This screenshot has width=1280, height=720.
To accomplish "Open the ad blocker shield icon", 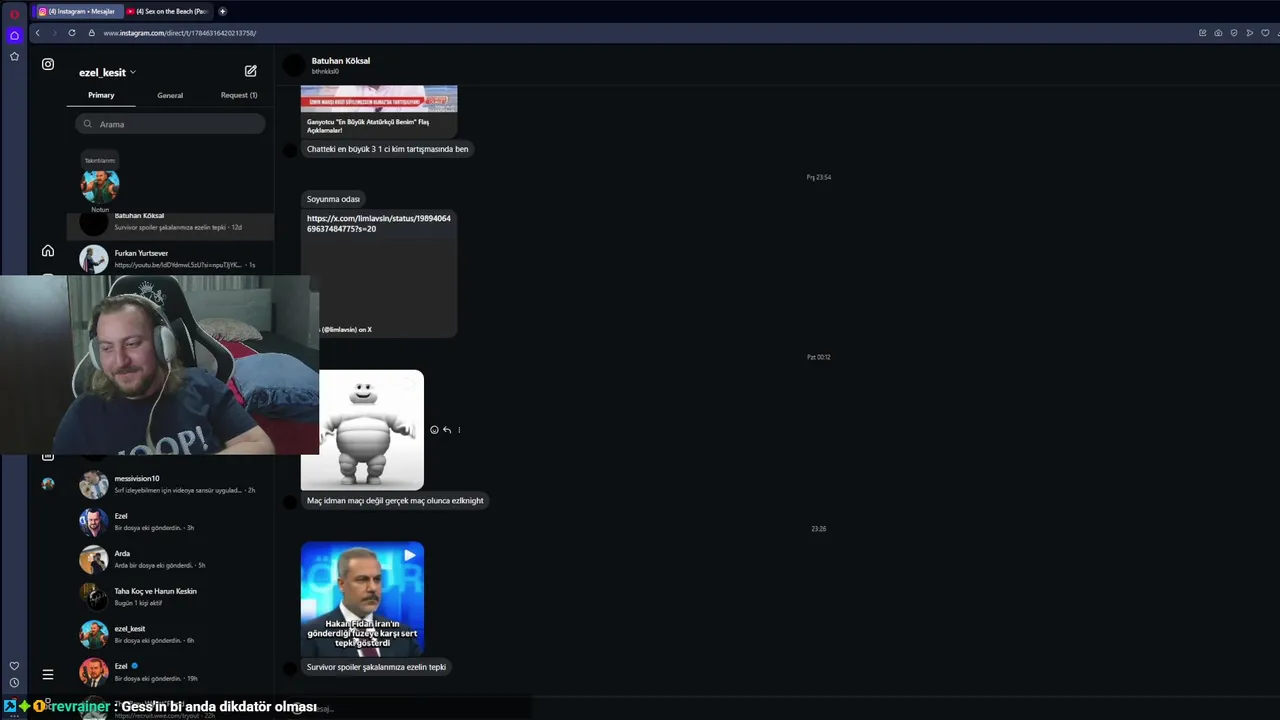I will 1234,33.
